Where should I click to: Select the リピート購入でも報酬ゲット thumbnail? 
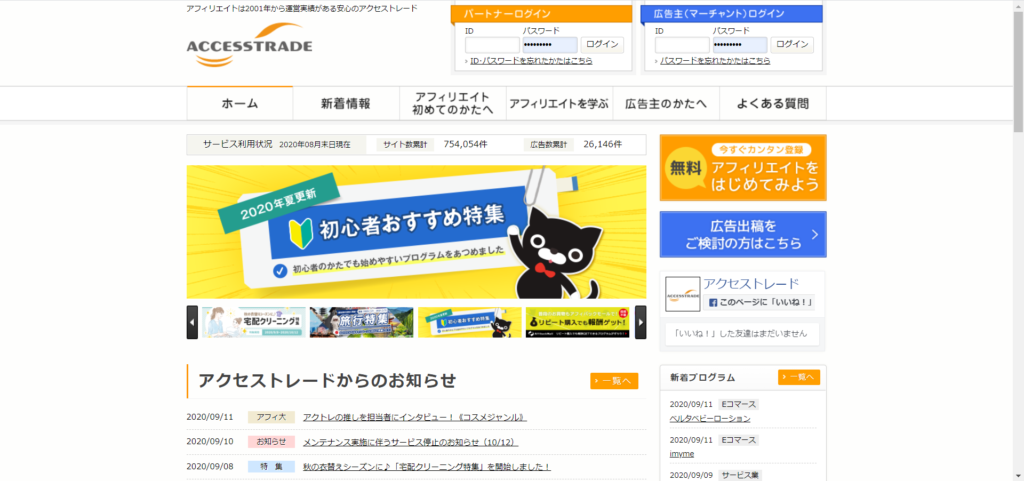[577, 322]
